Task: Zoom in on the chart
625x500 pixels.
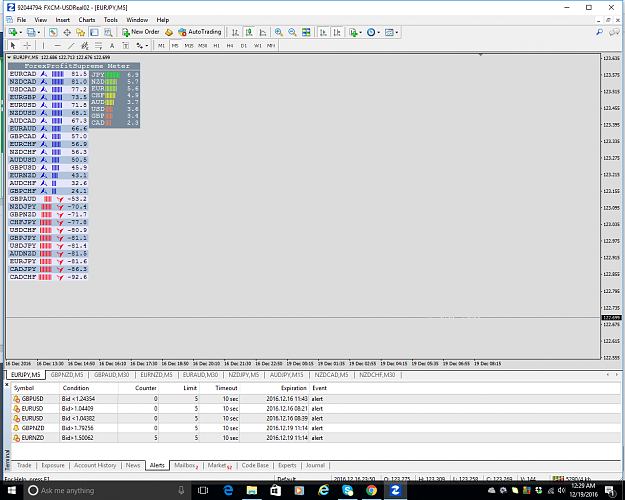Action: [279, 32]
